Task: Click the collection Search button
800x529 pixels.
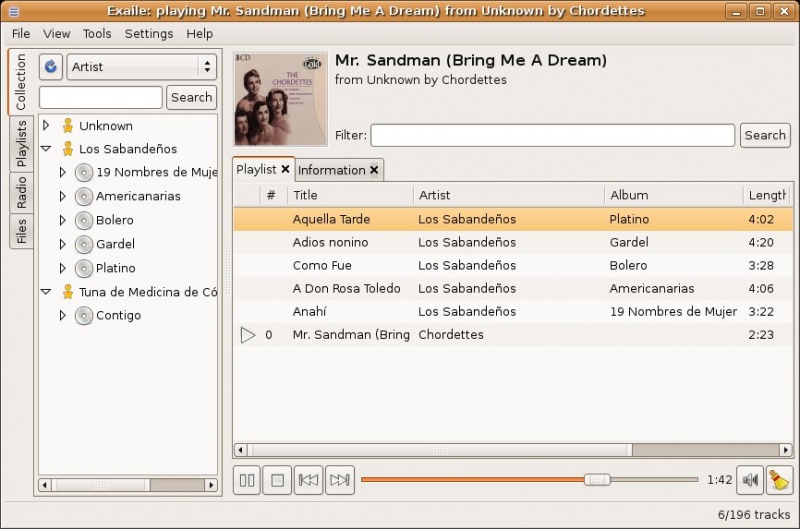Action: pyautogui.click(x=191, y=97)
